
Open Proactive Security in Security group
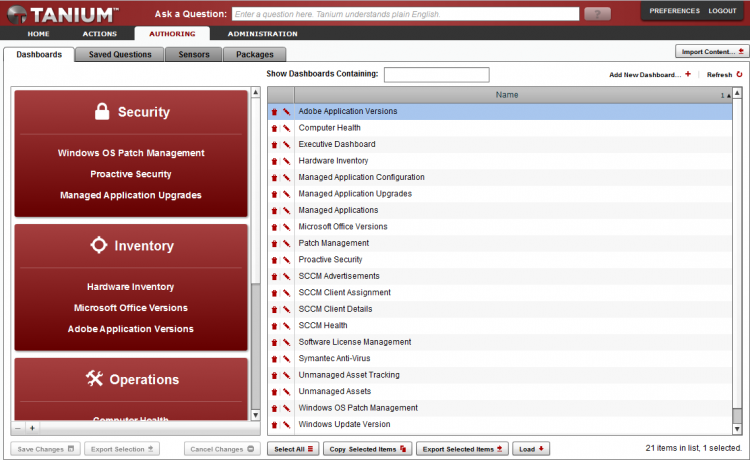click(x=131, y=174)
